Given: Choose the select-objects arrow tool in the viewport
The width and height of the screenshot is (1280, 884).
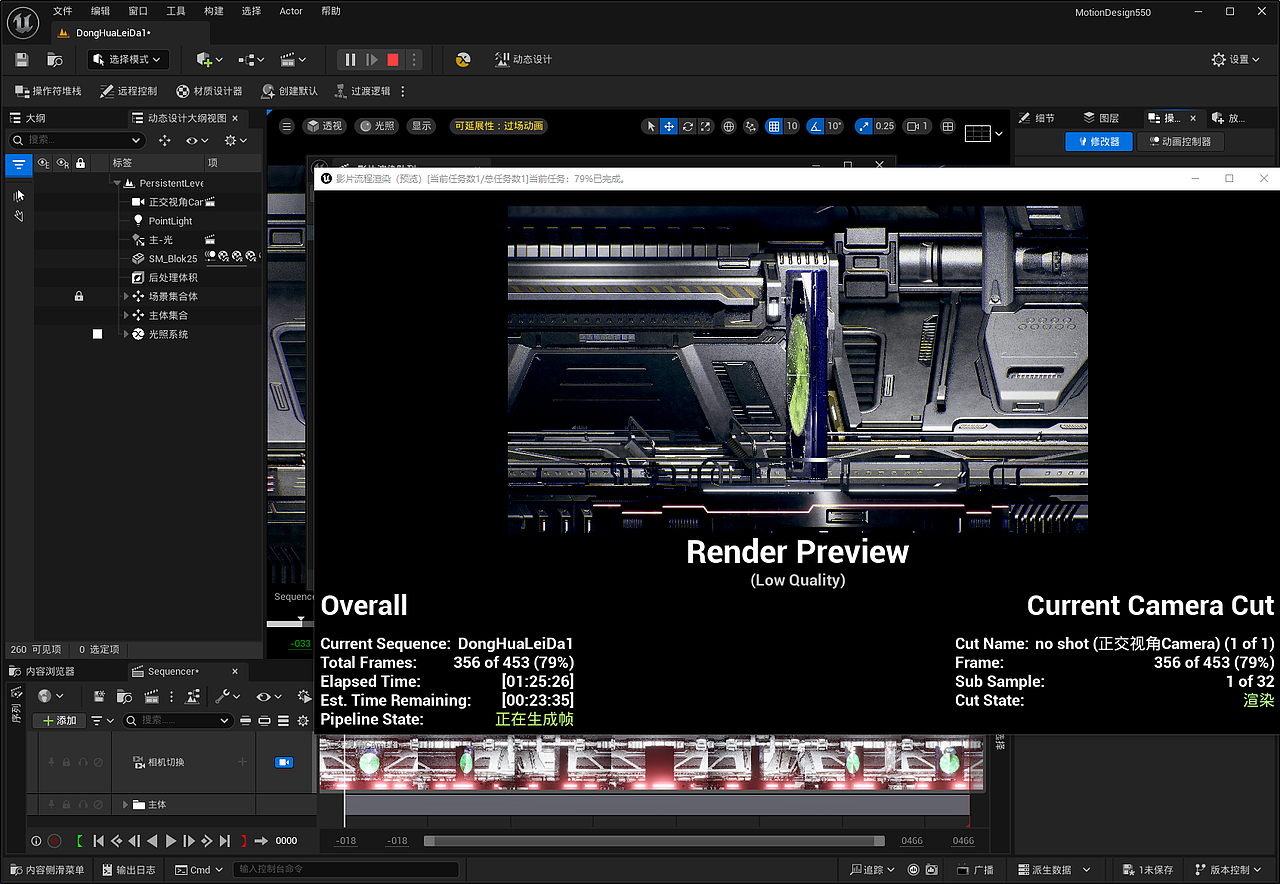Looking at the screenshot, I should point(651,127).
